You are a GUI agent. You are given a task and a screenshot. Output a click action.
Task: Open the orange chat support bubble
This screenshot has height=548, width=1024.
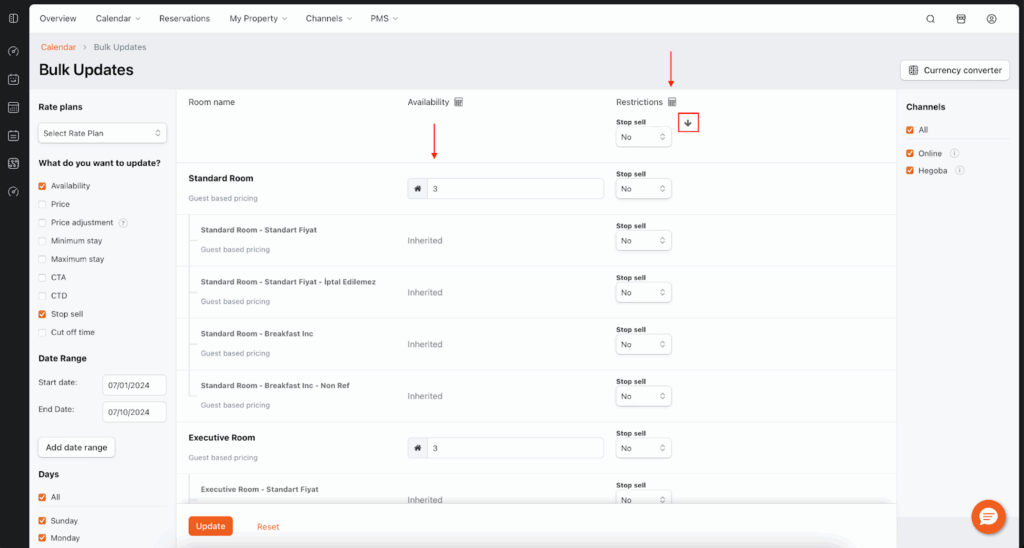(988, 516)
